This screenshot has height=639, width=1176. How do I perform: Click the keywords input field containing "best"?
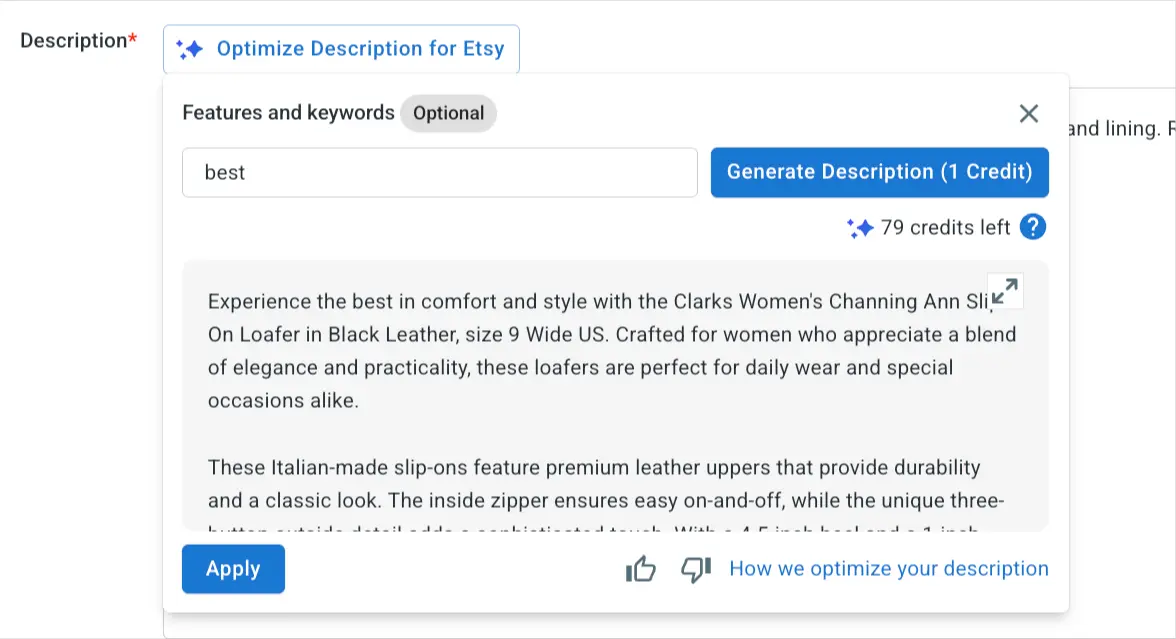[x=439, y=173]
